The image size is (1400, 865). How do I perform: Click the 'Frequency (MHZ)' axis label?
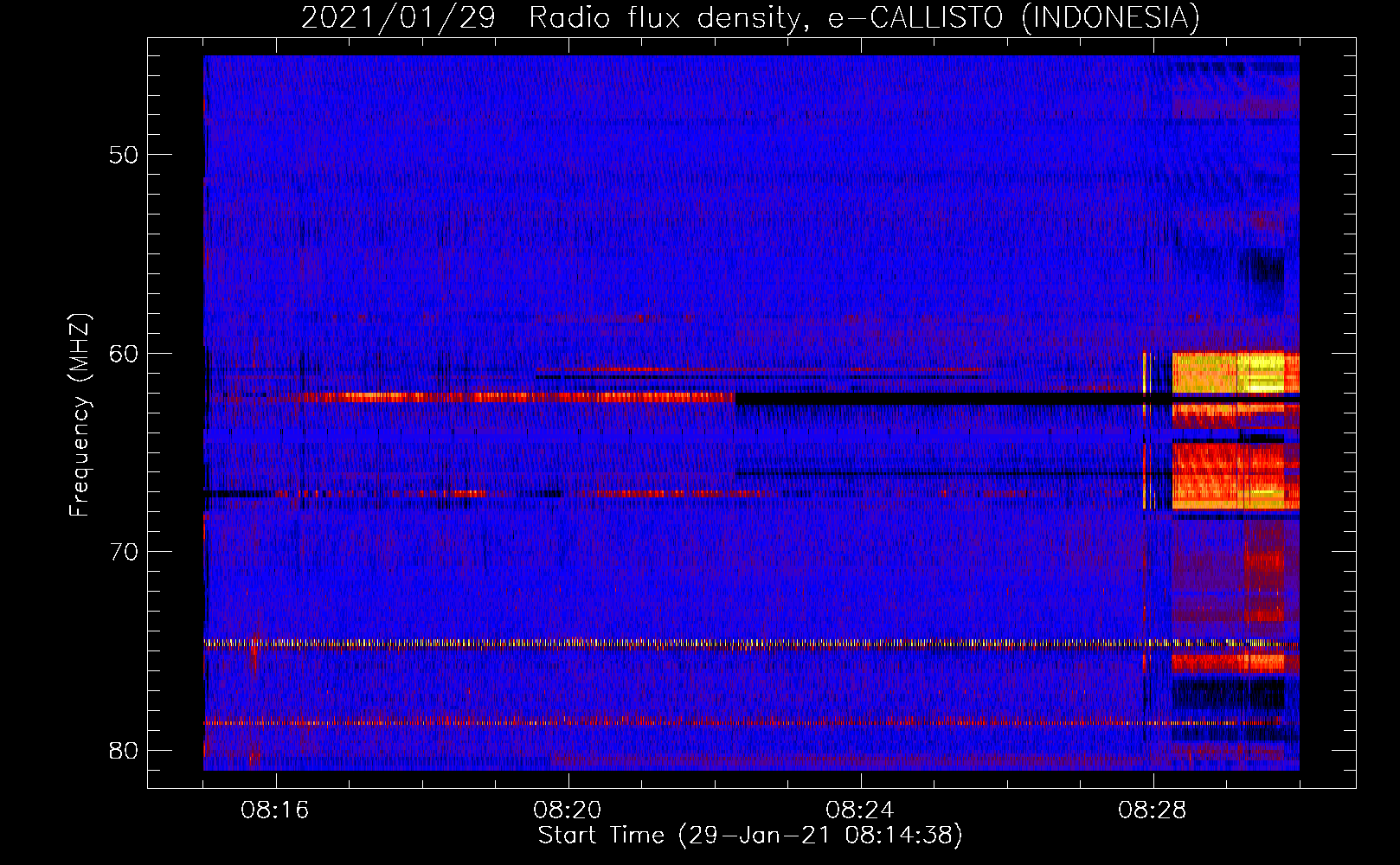(80, 415)
